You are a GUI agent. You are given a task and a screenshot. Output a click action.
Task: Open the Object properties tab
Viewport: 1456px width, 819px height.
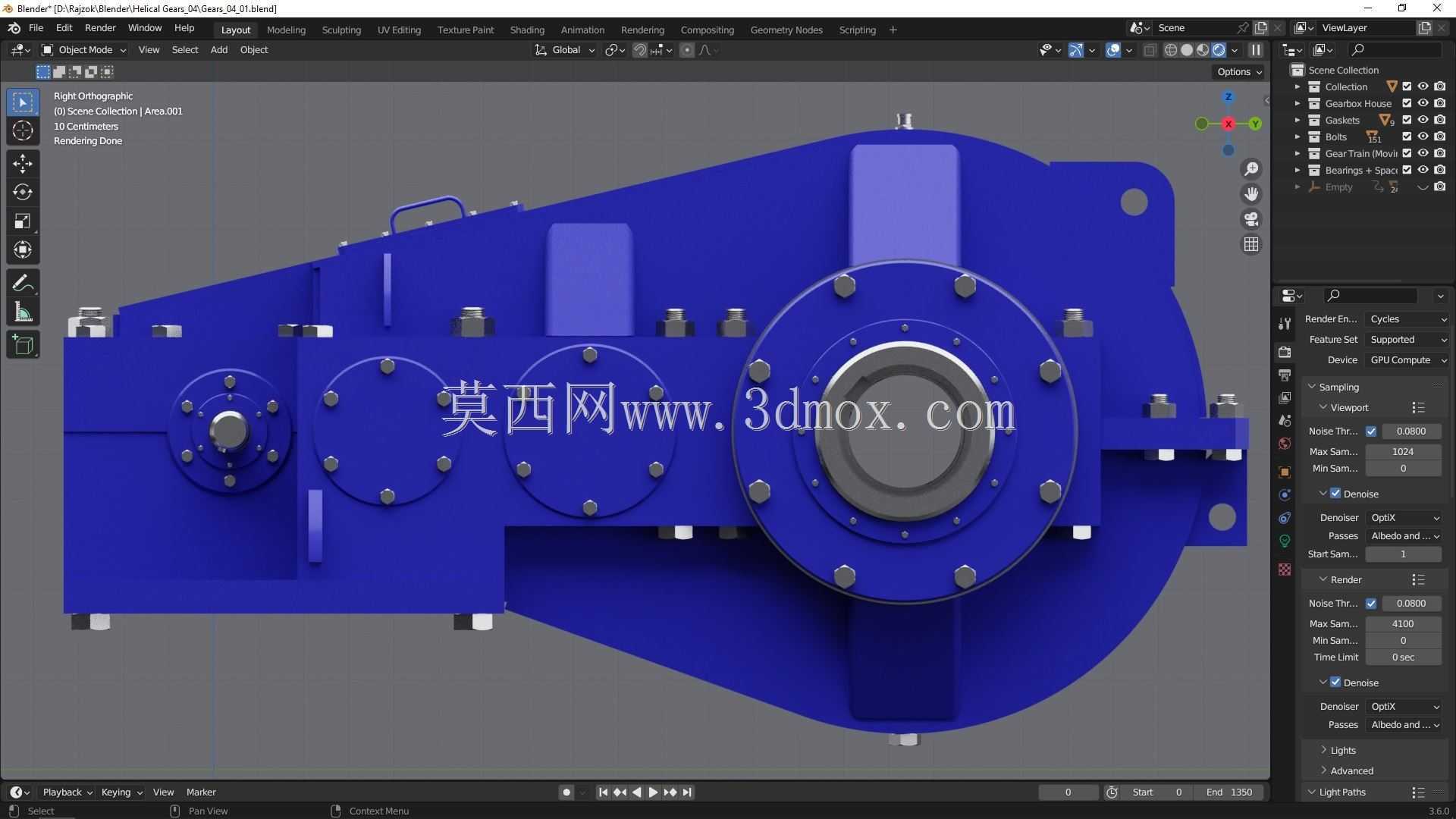point(1285,472)
